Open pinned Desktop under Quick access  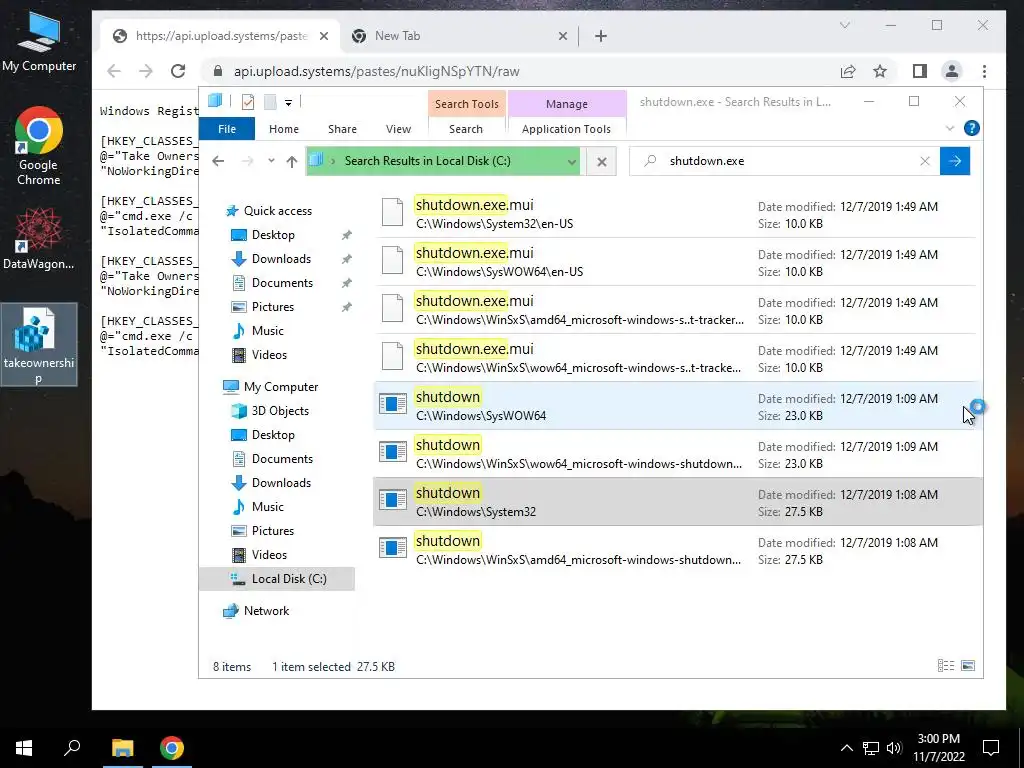point(273,235)
